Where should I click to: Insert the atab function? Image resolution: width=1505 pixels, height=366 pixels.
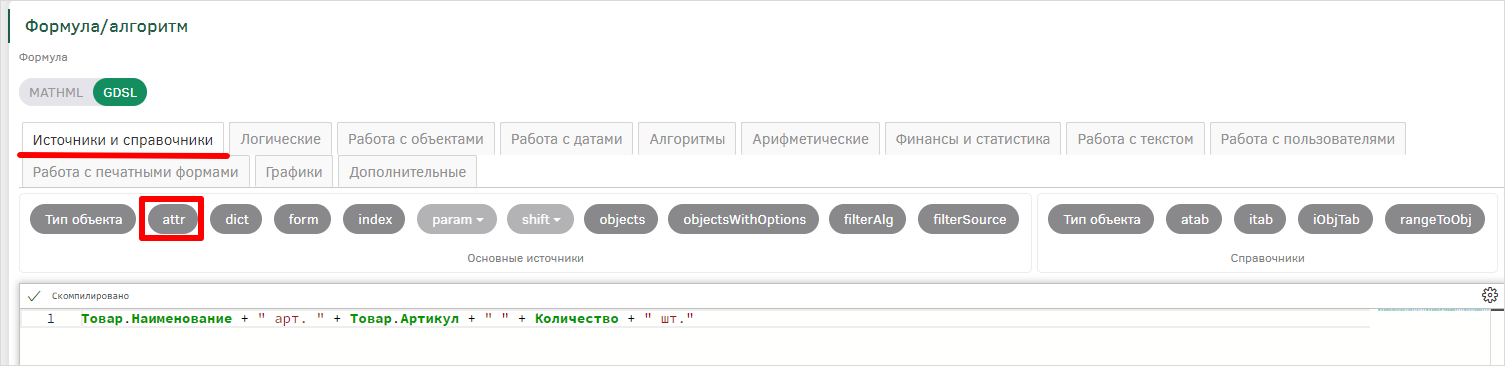[1195, 219]
